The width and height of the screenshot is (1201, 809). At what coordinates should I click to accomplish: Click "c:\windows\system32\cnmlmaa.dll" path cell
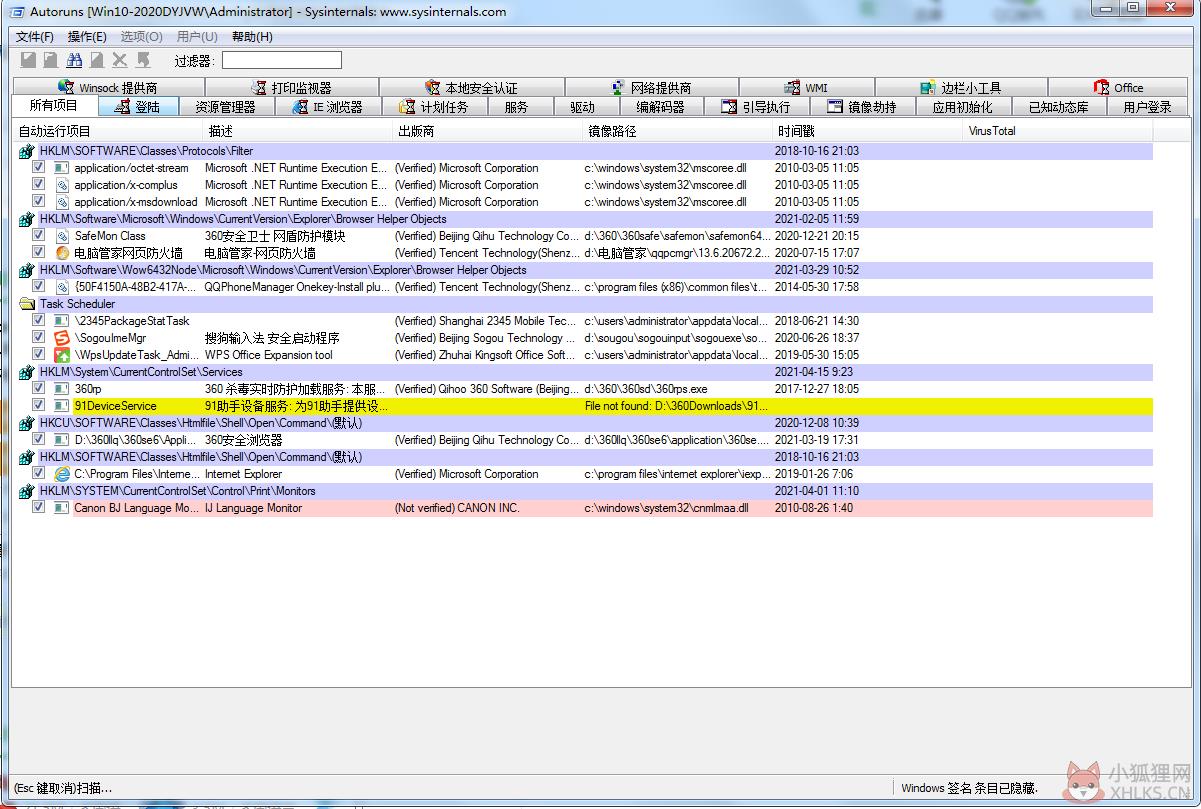pos(667,508)
